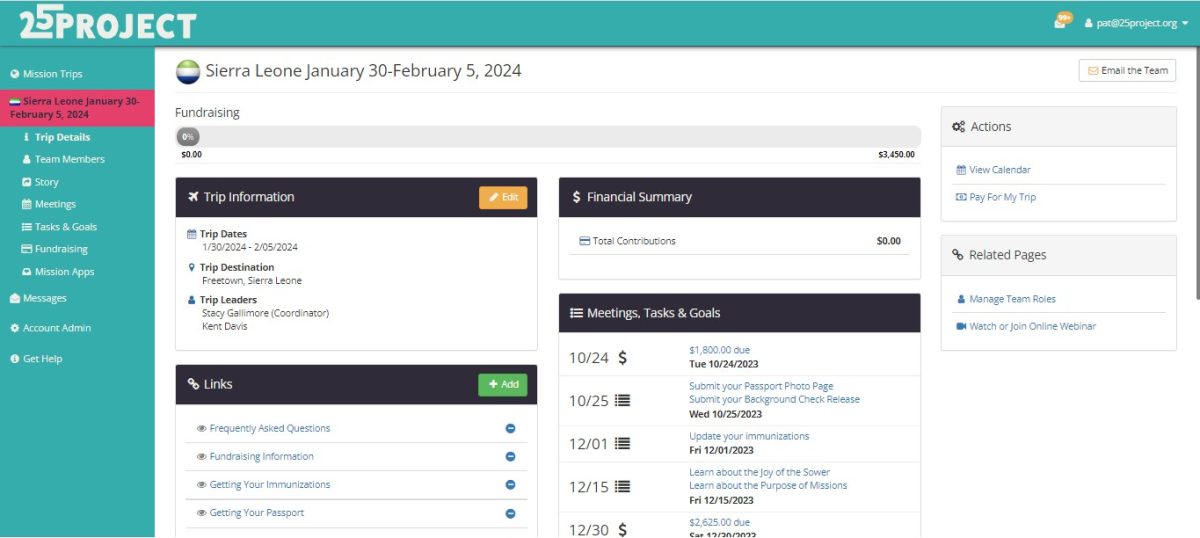Open Team Members in sidebar
Image resolution: width=1200 pixels, height=538 pixels.
(x=69, y=159)
